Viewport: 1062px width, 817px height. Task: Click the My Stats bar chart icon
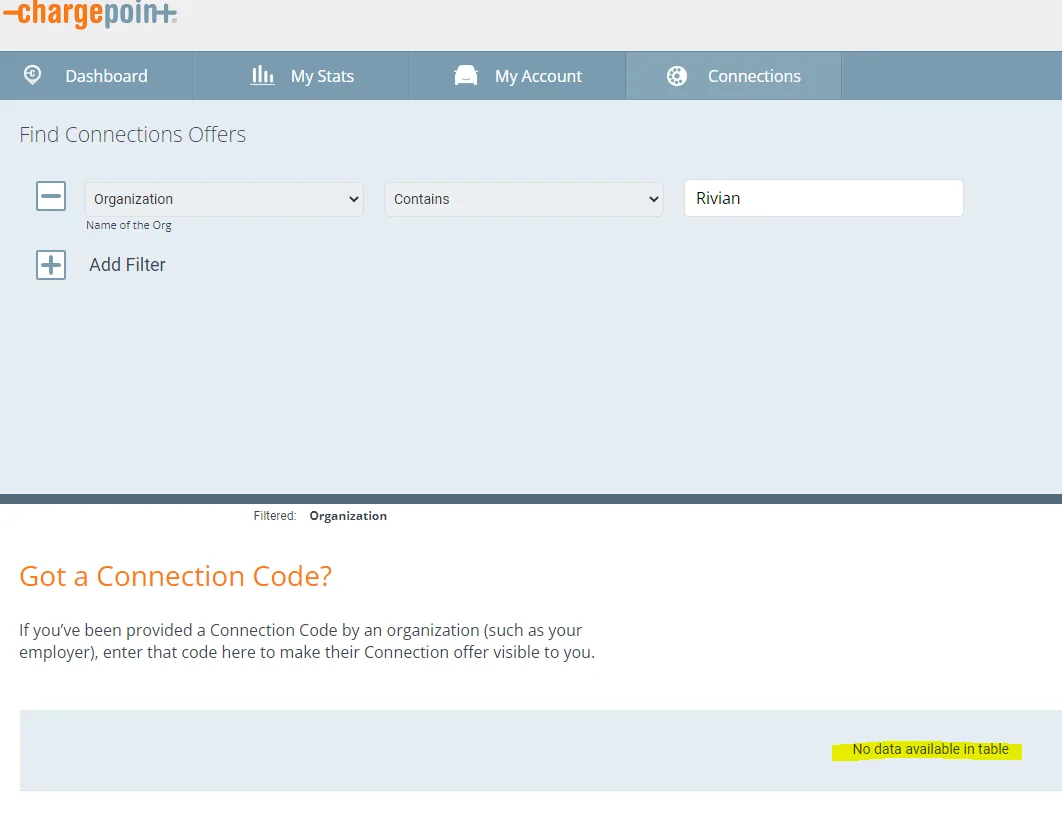(x=262, y=75)
